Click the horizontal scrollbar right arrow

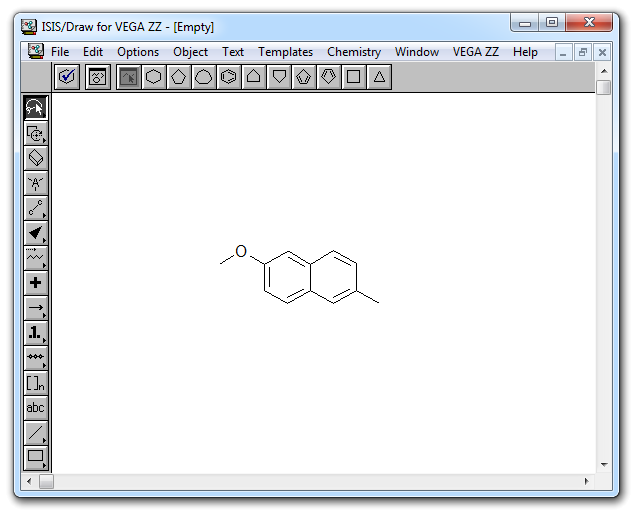pyautogui.click(x=589, y=482)
